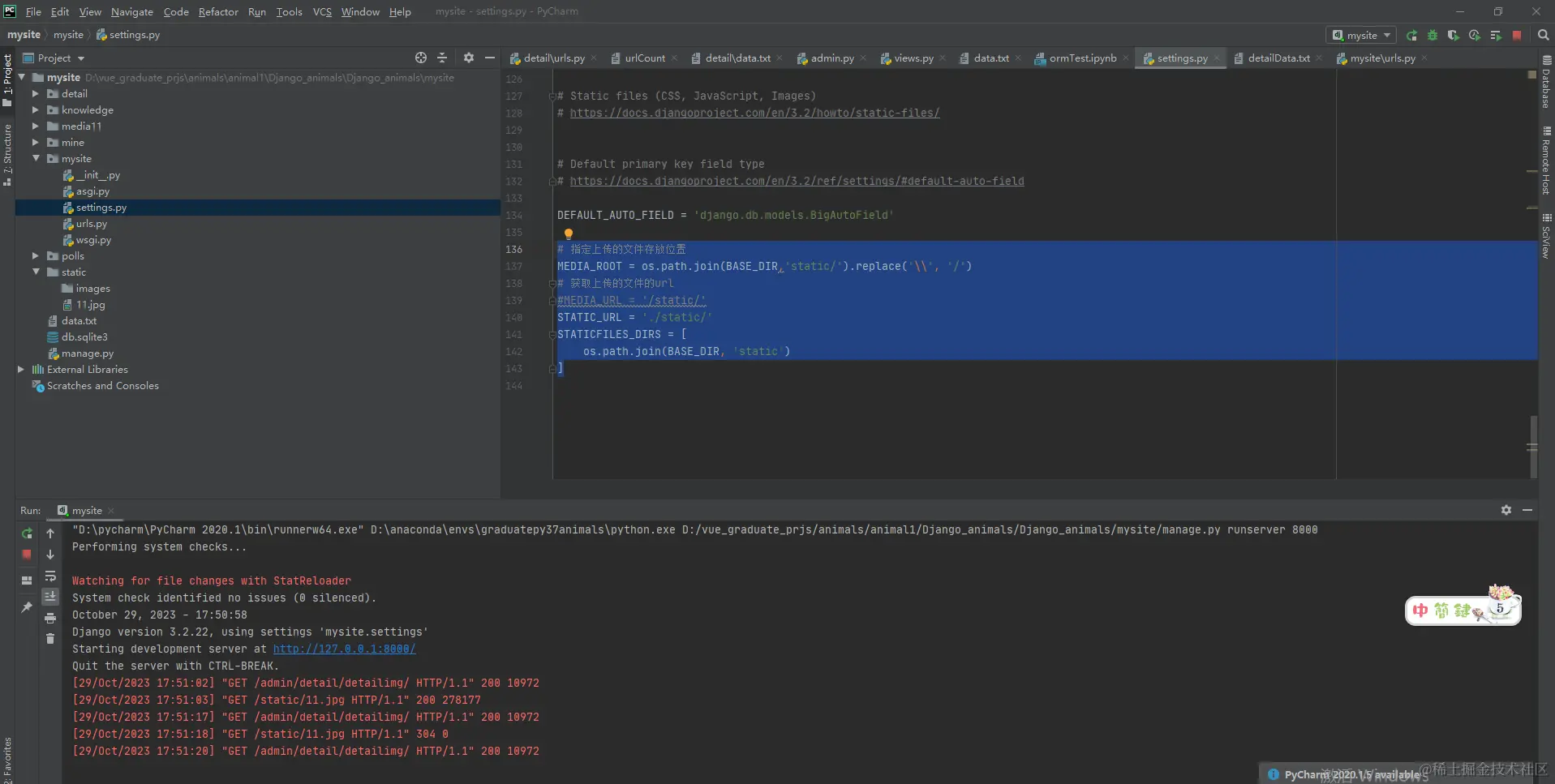
Task: Open the Refactor menu
Action: point(218,11)
